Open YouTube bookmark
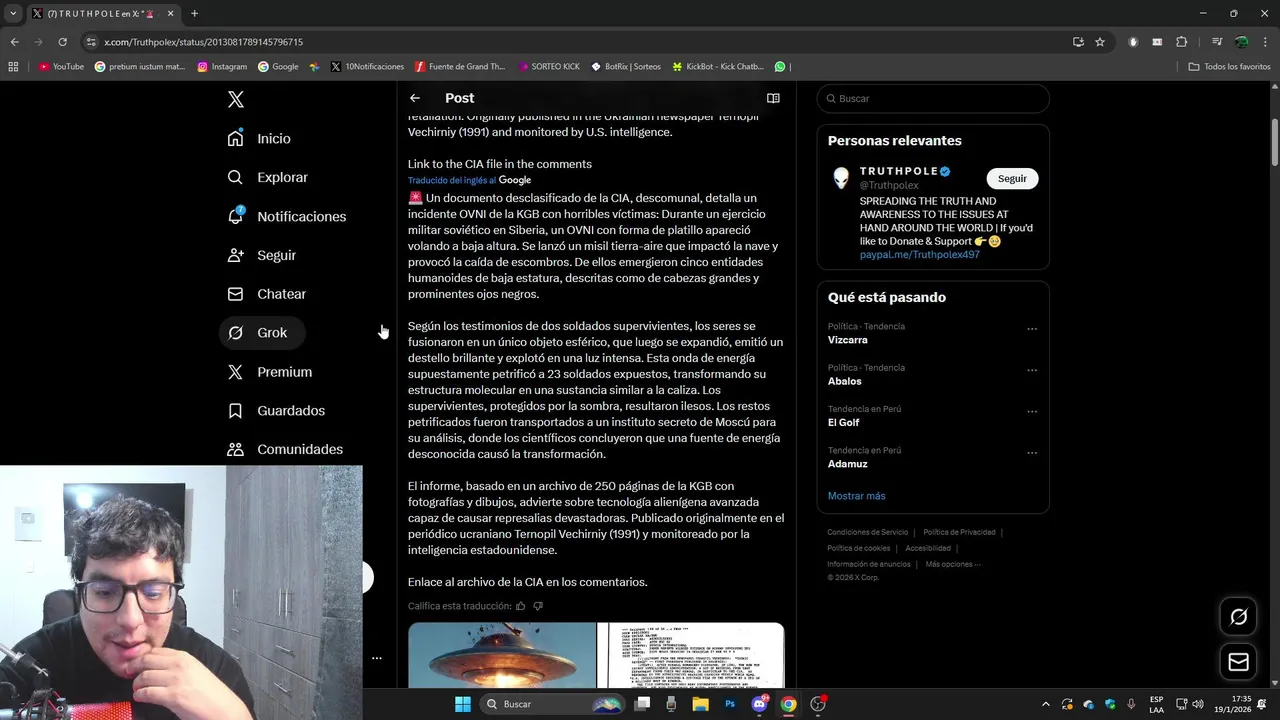This screenshot has width=1280, height=720. click(x=61, y=67)
